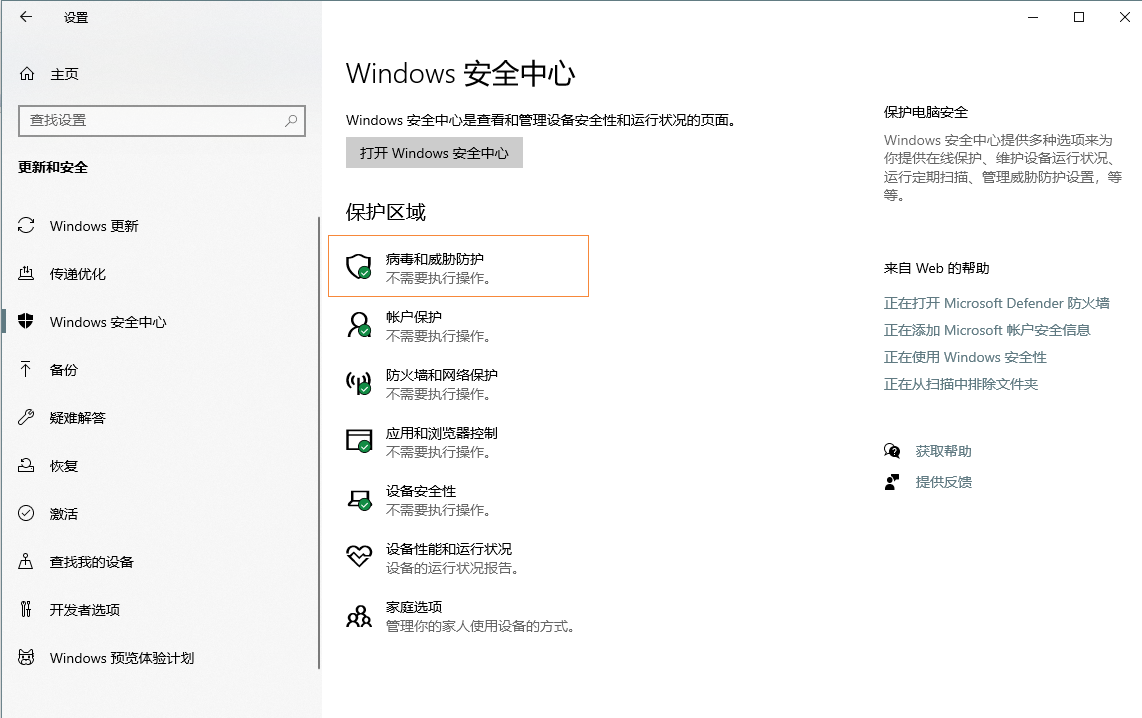This screenshot has height=718, width=1142.
Task: Open link 正在使用 Windows 安全性
Action: [x=965, y=357]
